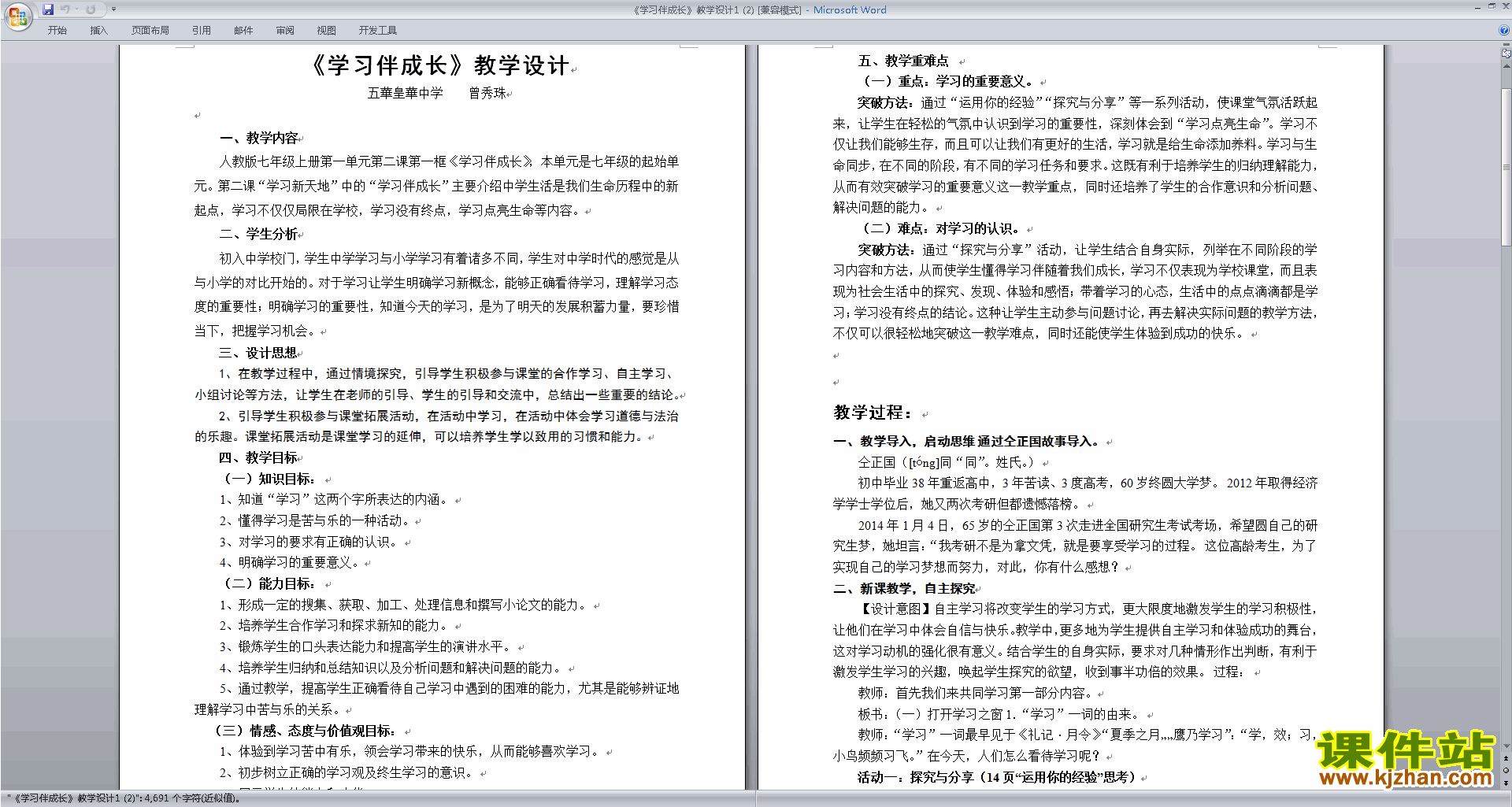Click the Undo arrow icon

tap(65, 9)
